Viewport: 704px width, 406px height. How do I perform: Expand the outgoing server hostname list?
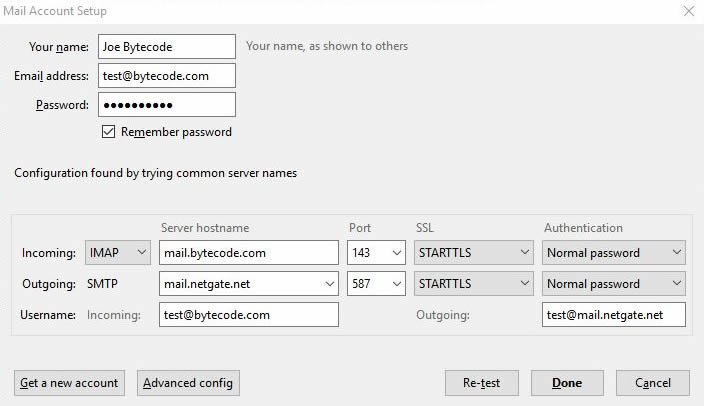330,284
